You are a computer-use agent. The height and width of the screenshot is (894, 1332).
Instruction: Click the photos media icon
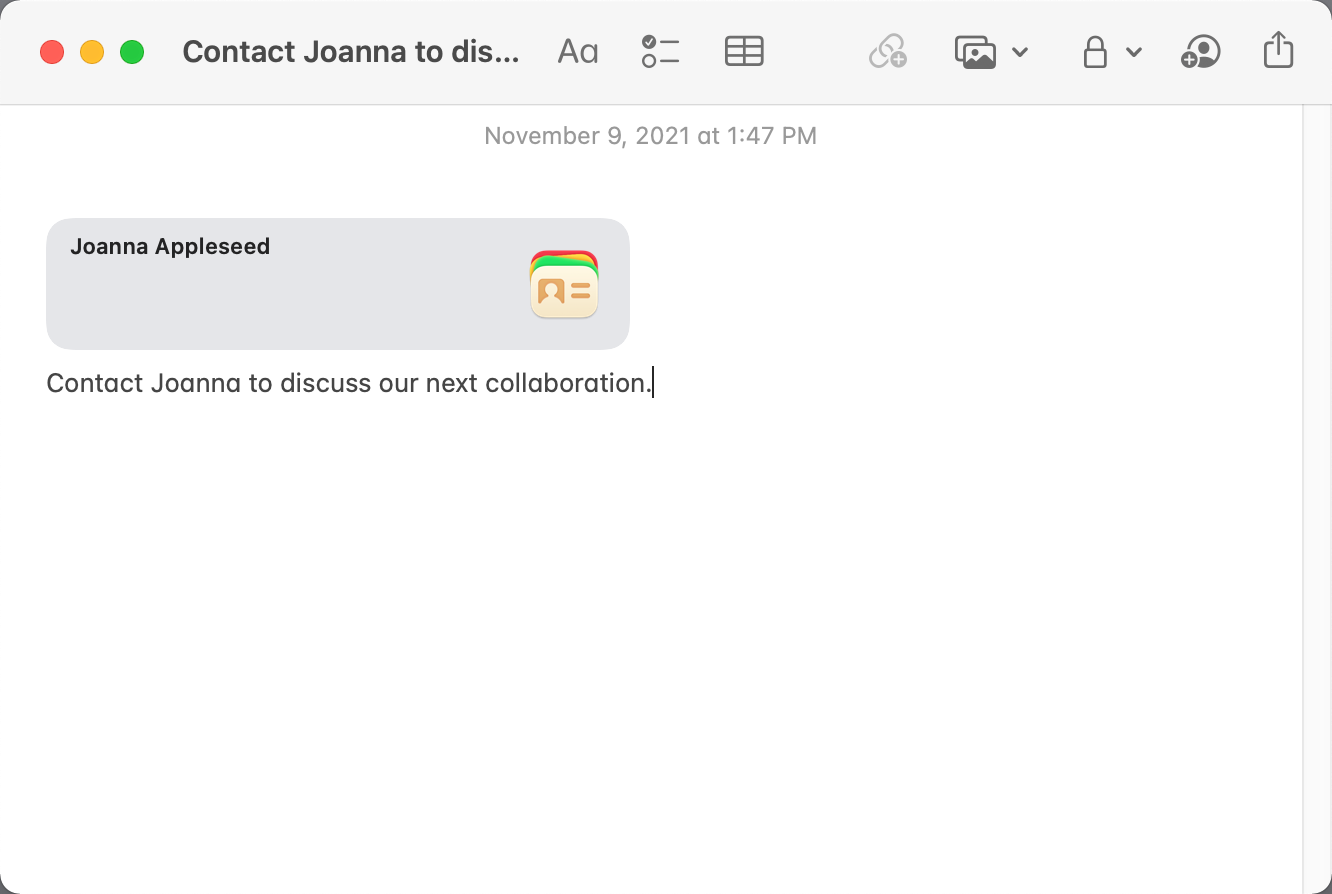click(976, 52)
